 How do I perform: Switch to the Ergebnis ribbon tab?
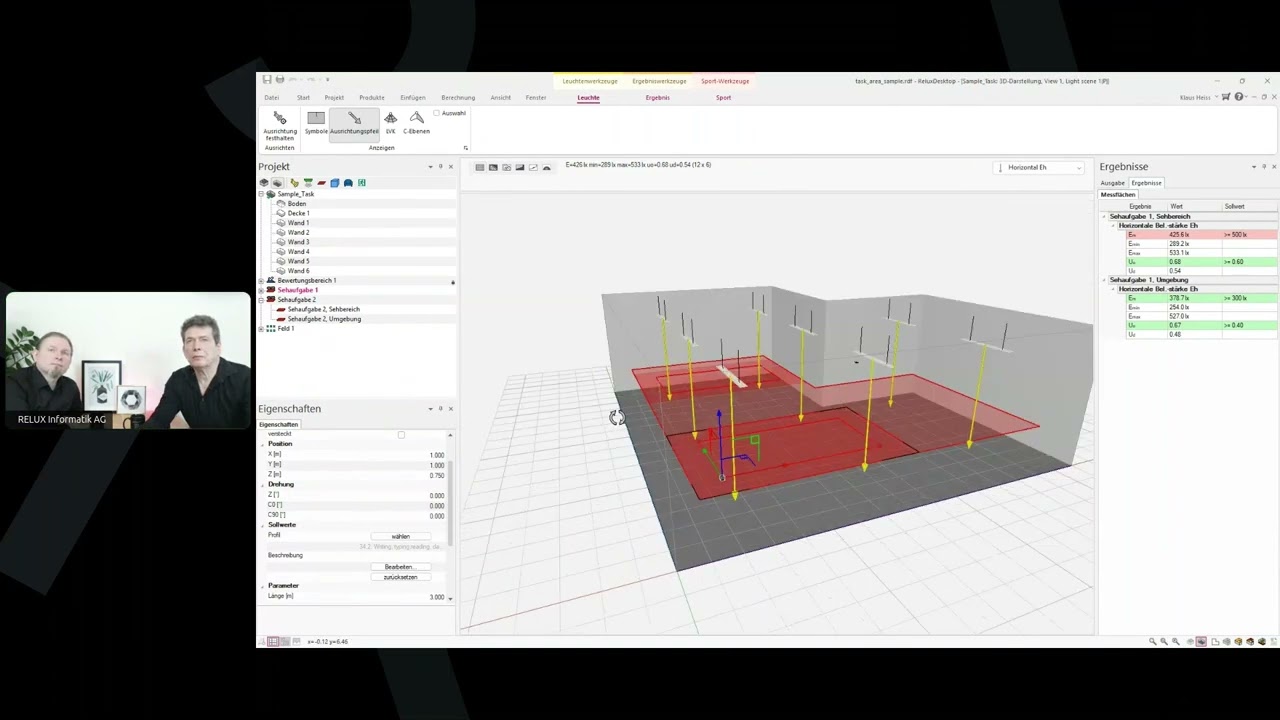[x=657, y=98]
